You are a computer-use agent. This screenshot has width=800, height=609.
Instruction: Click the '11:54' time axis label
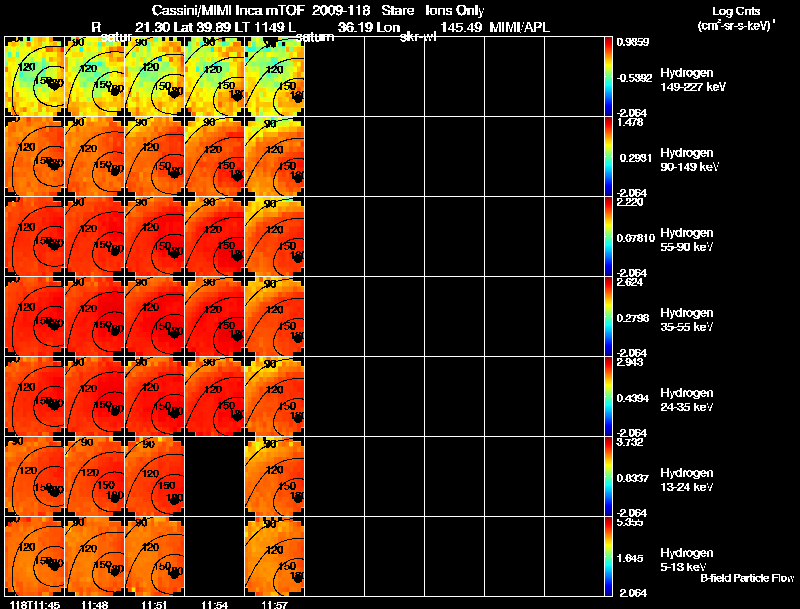pyautogui.click(x=214, y=605)
